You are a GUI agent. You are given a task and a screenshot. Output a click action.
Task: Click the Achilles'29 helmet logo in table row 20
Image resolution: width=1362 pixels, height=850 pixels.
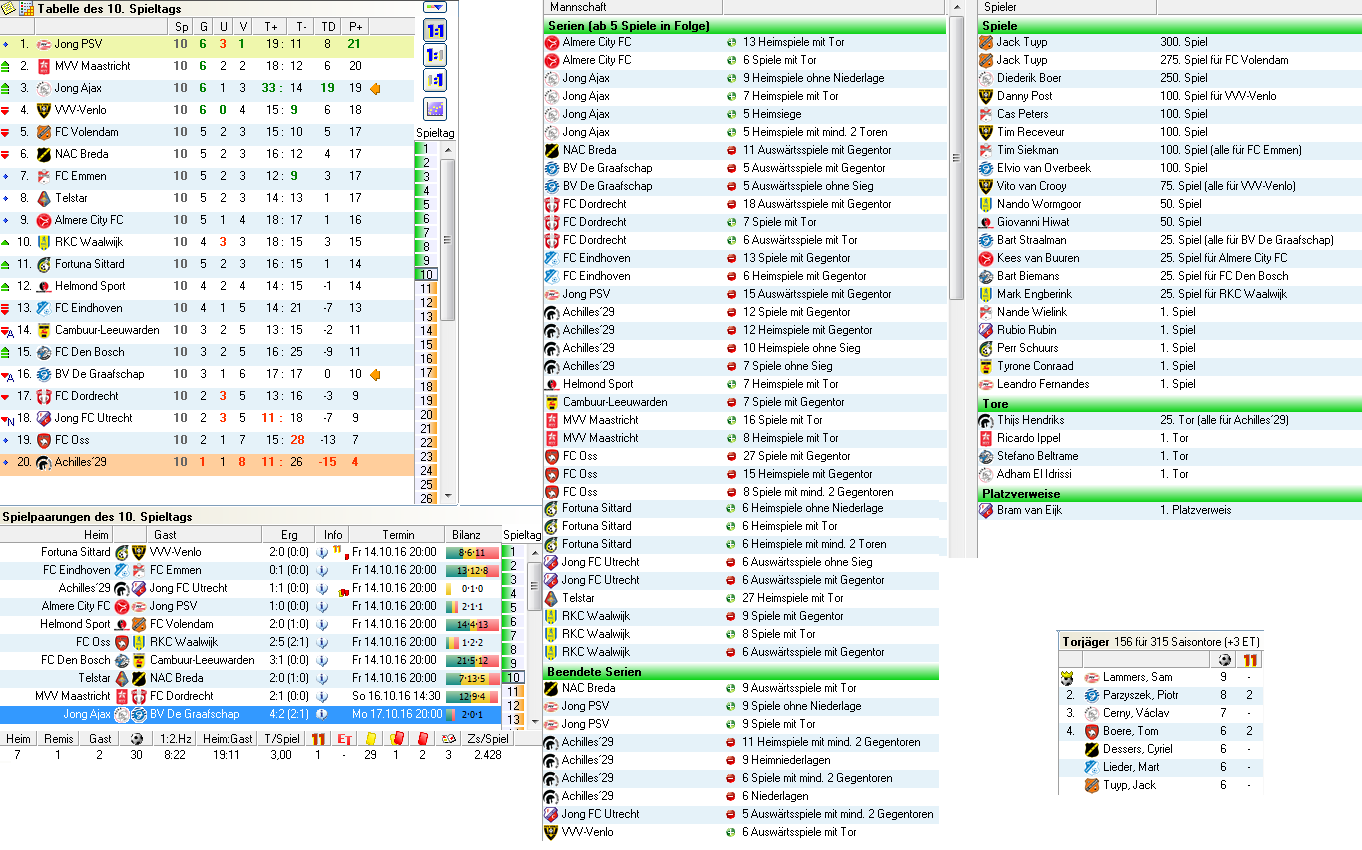[x=43, y=462]
